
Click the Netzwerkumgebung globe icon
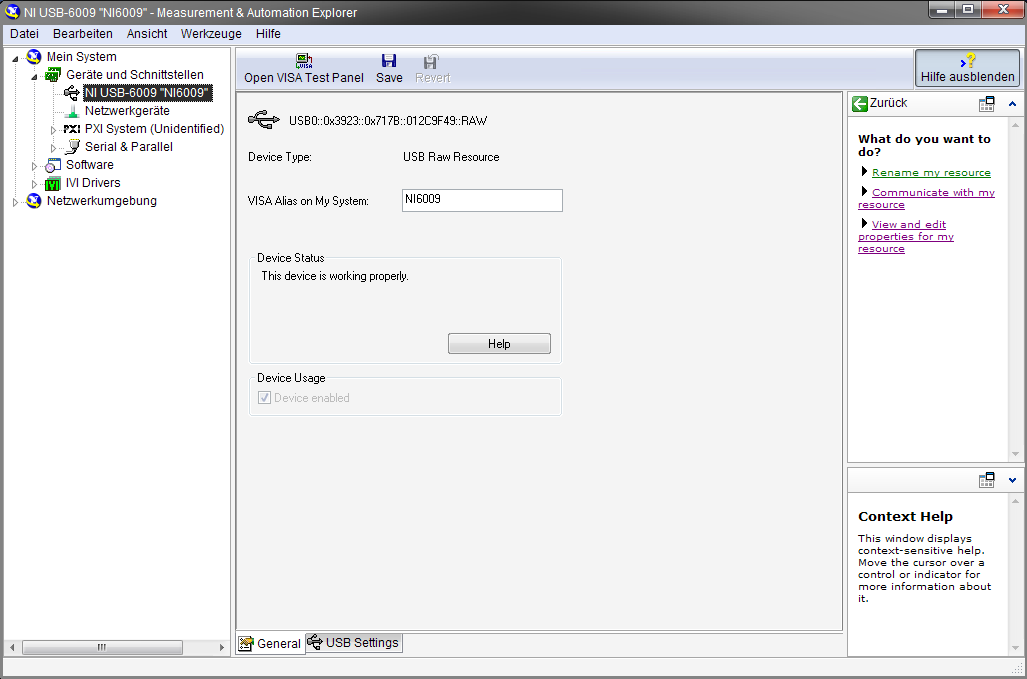click(33, 201)
